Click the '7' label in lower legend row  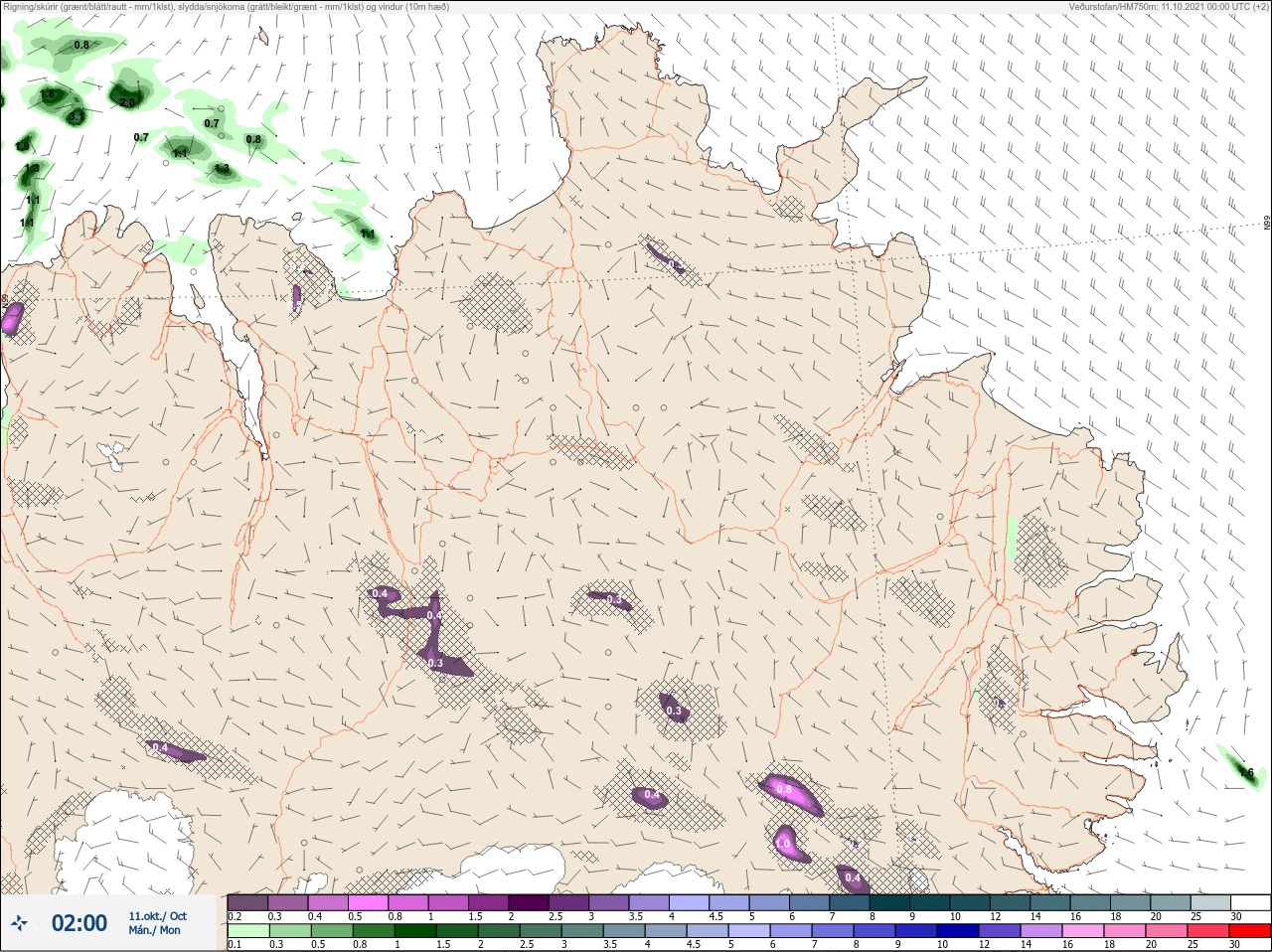(815, 945)
